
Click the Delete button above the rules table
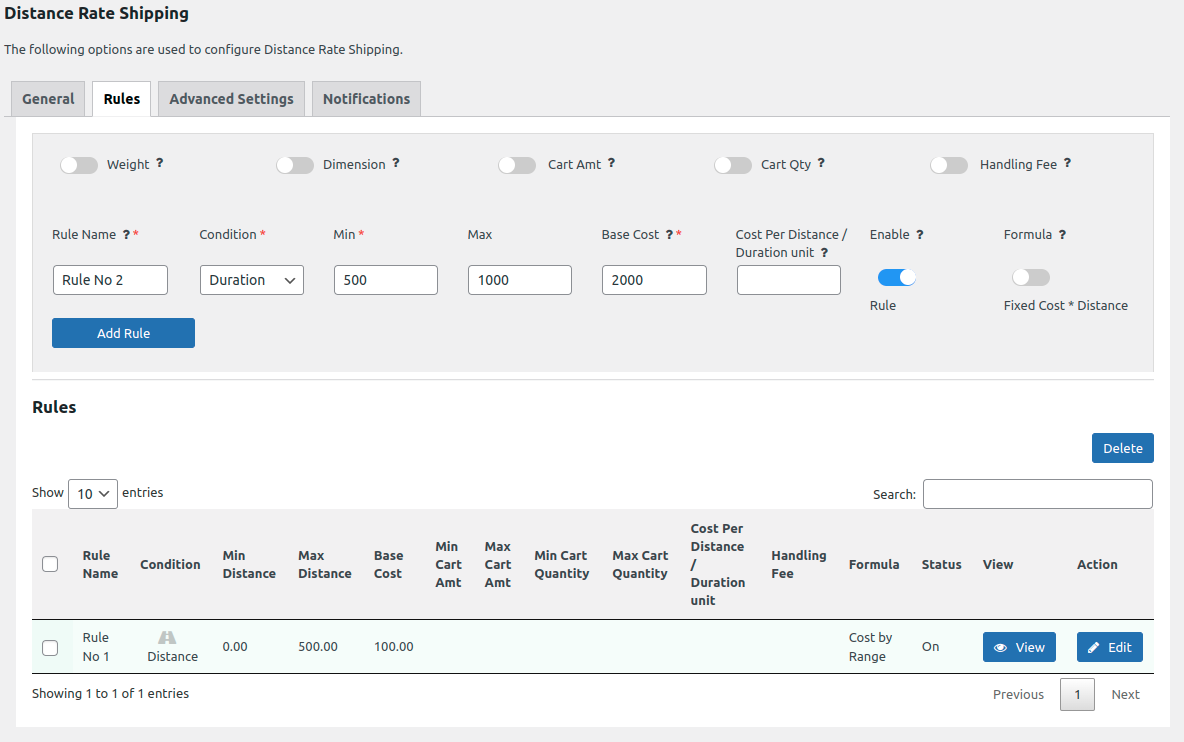(1122, 447)
